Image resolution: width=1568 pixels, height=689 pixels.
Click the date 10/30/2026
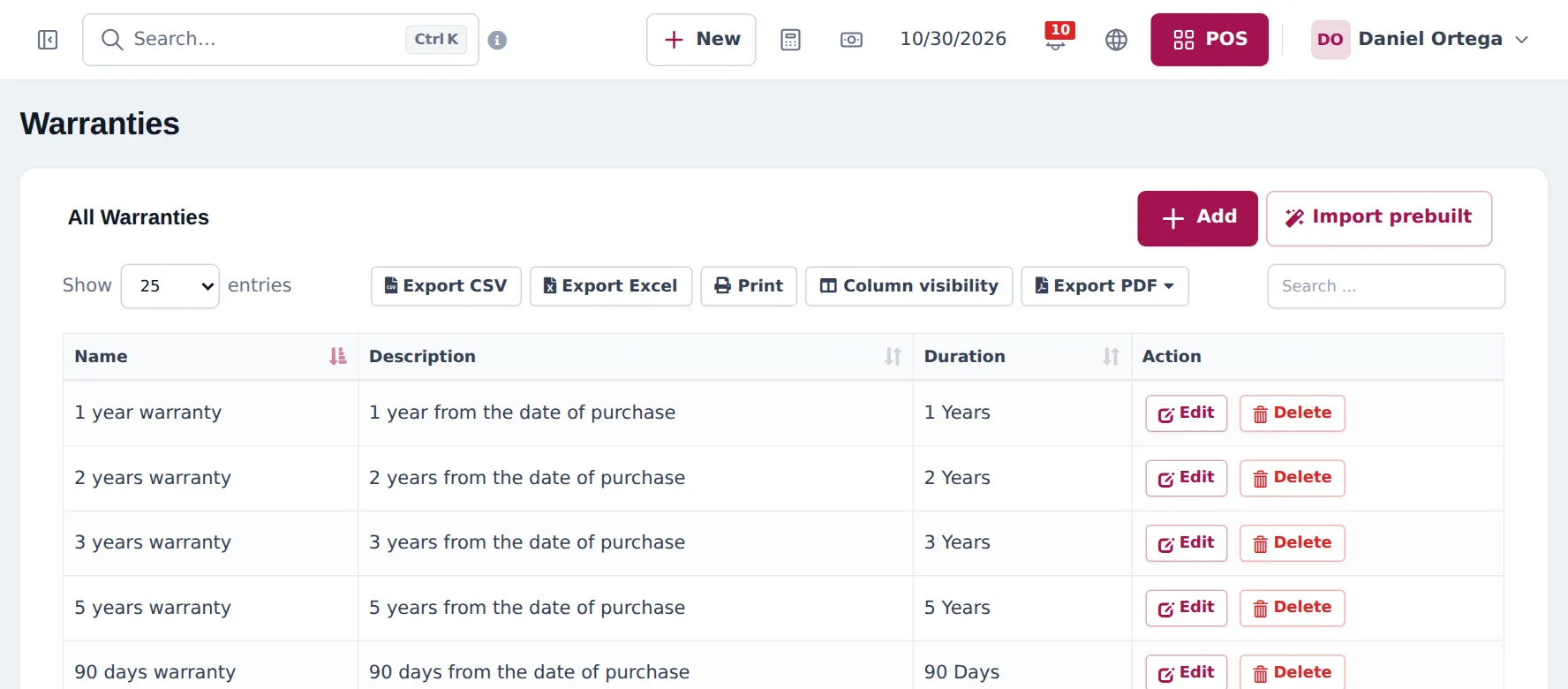(x=953, y=39)
